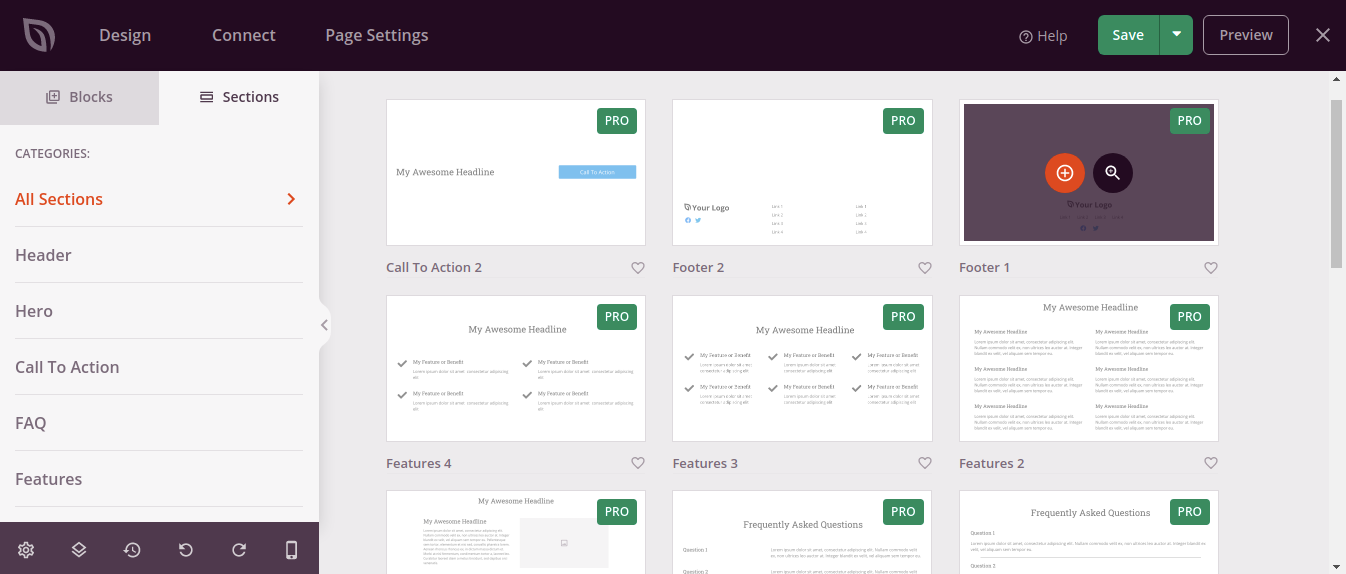The width and height of the screenshot is (1346, 574).
Task: Preview Footer 1 with magnifier icon
Action: (x=1113, y=173)
